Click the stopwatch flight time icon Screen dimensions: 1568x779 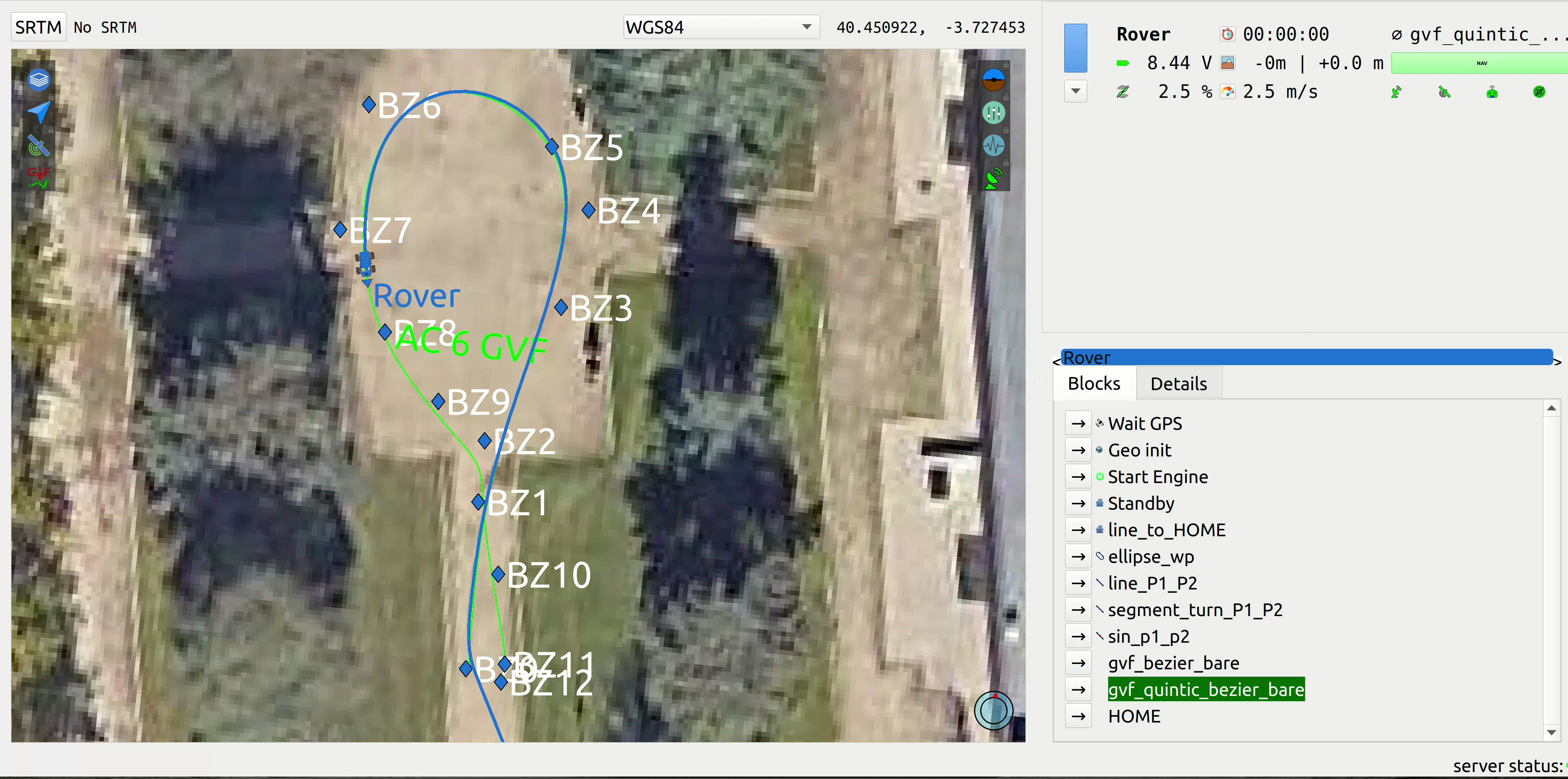coord(1227,35)
